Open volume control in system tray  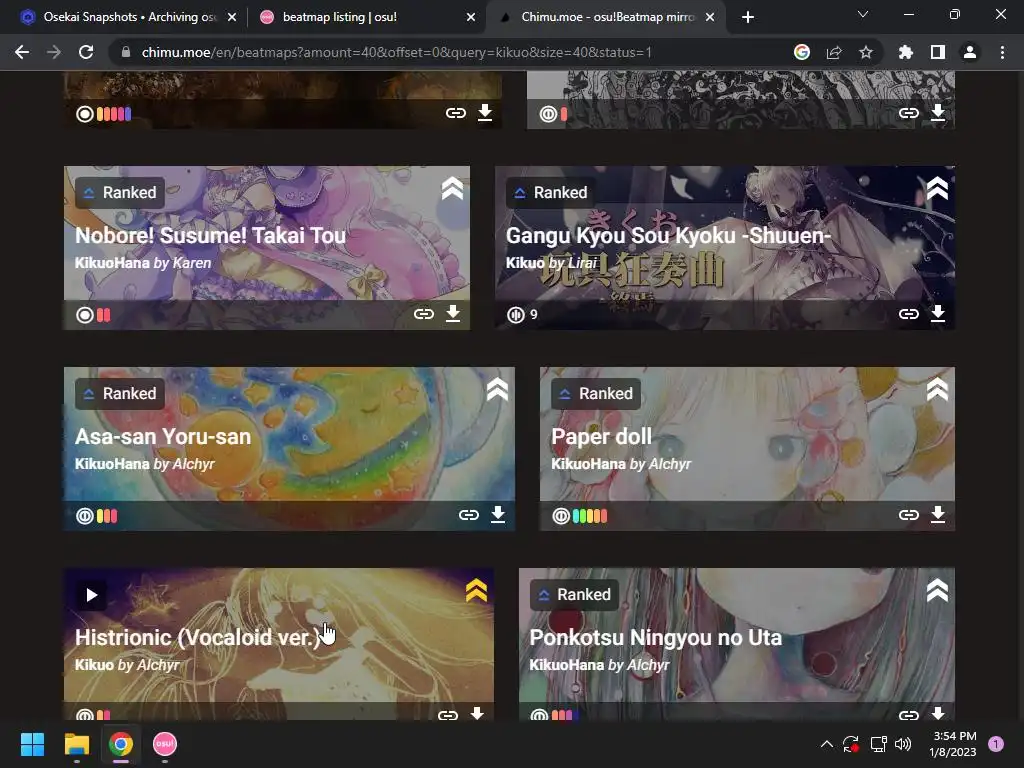point(903,744)
